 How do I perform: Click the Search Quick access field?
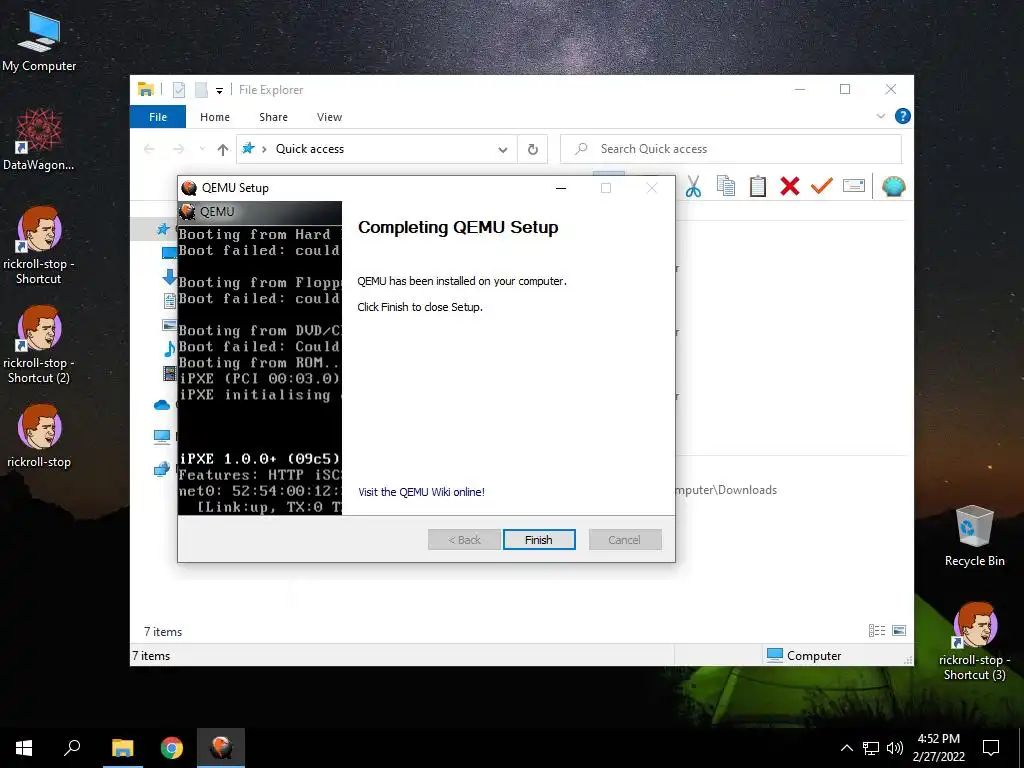tap(731, 149)
